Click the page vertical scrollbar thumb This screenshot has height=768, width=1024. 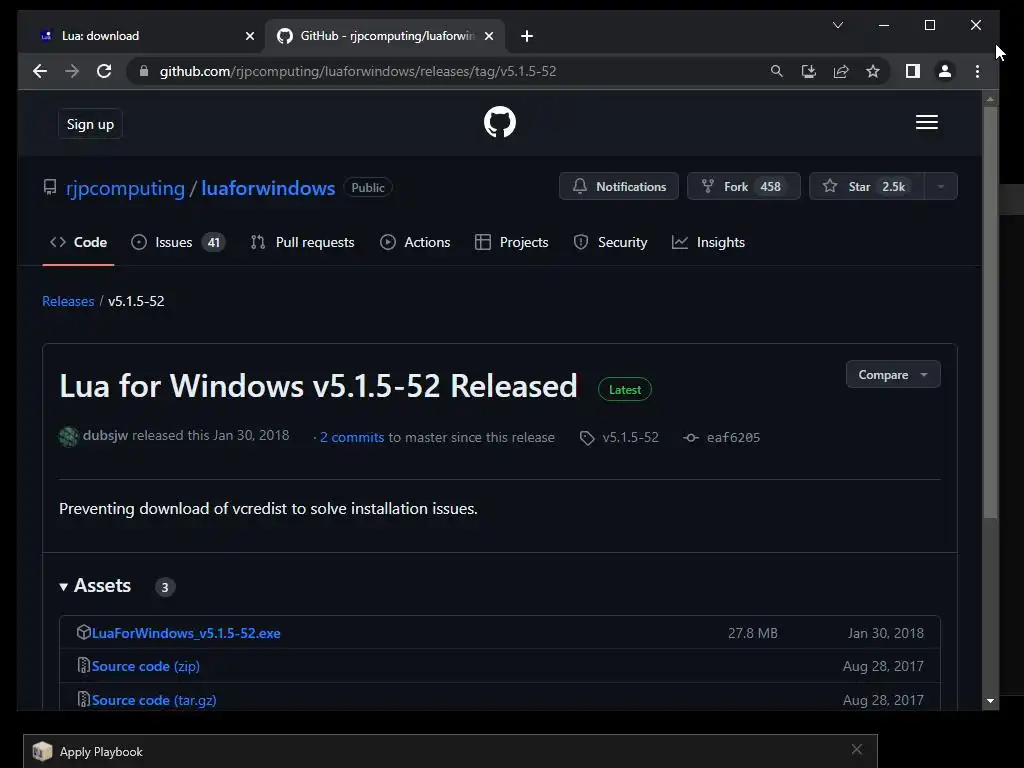(990, 313)
